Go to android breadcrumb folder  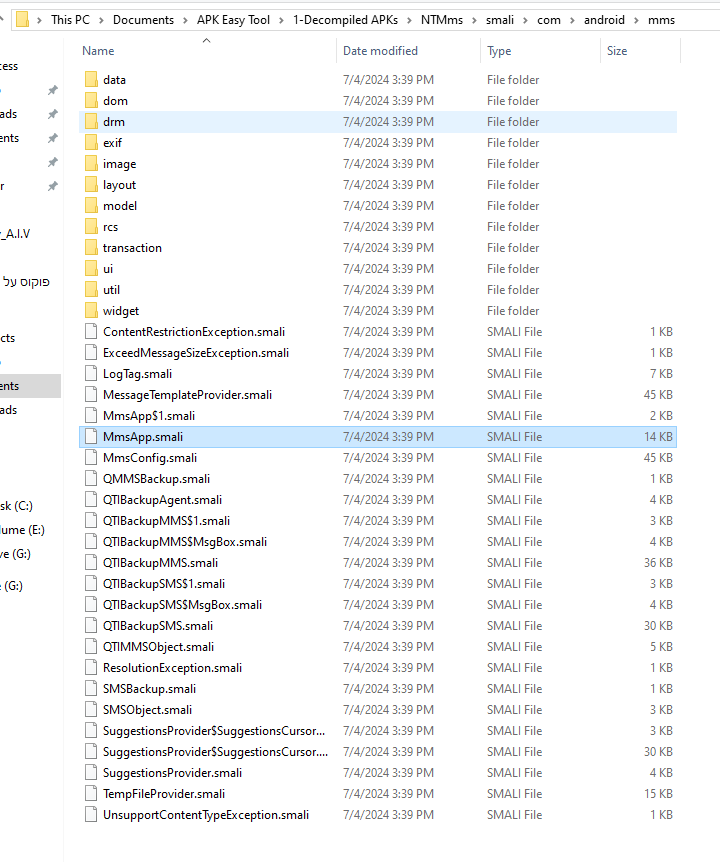(603, 20)
